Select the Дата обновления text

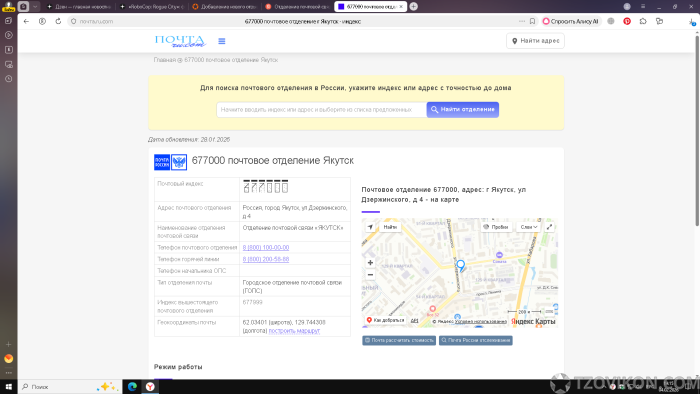pos(189,140)
